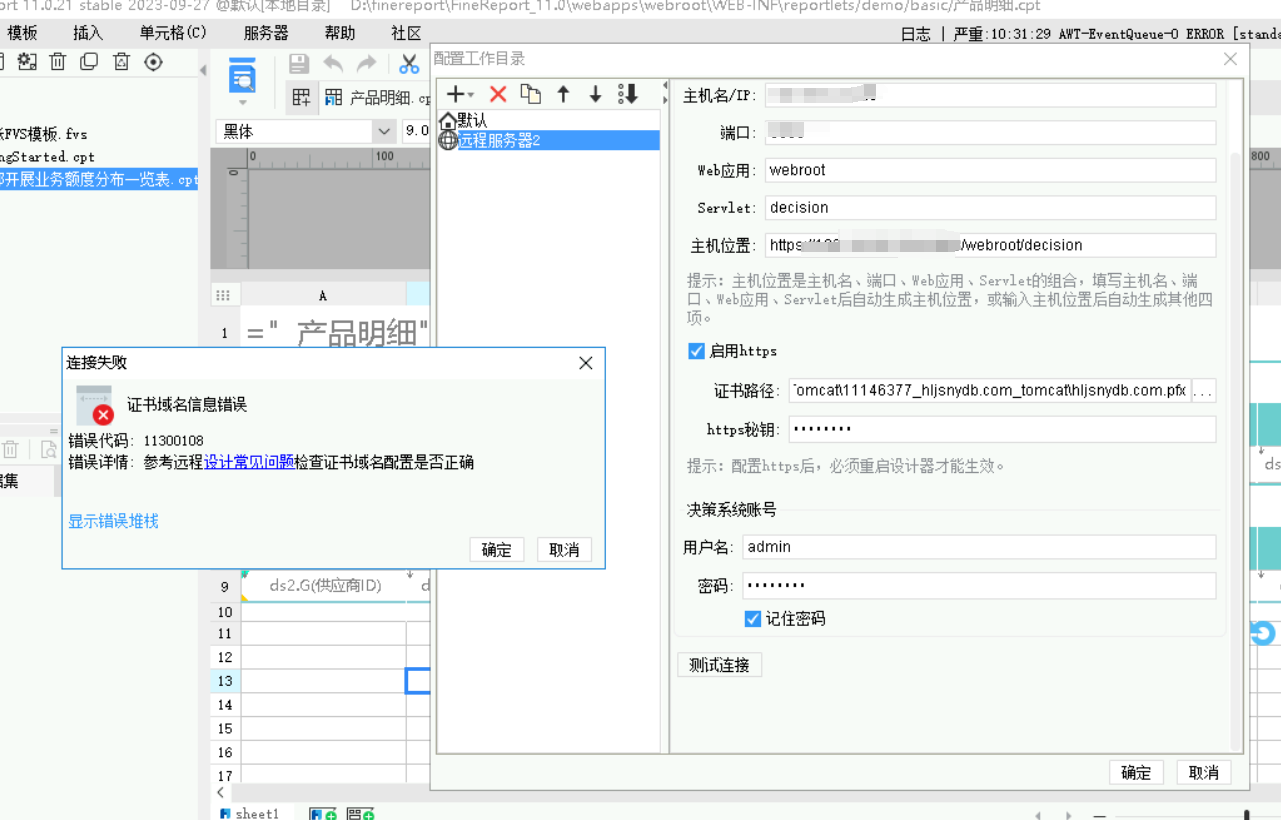Close the 配置工作目录 dialog

click(1230, 59)
